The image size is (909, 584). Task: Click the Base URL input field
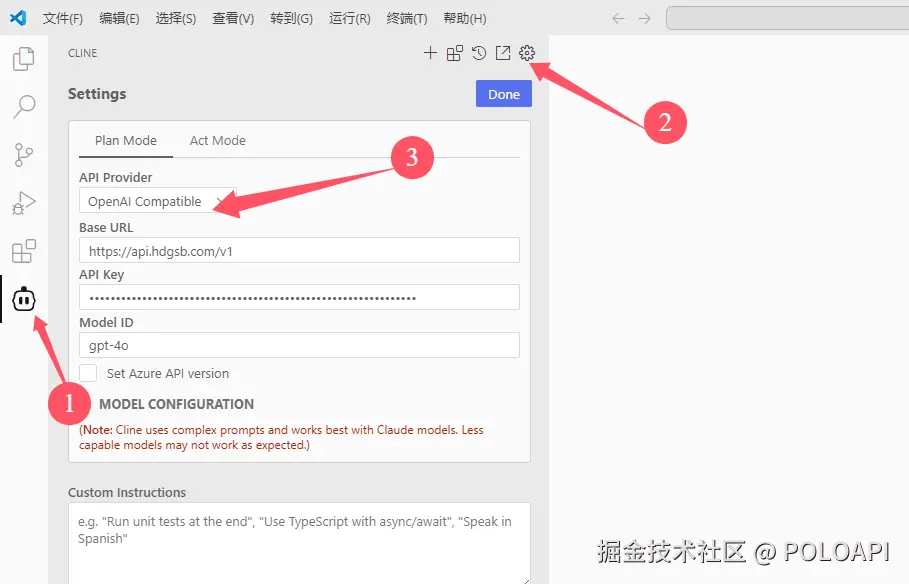[x=299, y=251]
